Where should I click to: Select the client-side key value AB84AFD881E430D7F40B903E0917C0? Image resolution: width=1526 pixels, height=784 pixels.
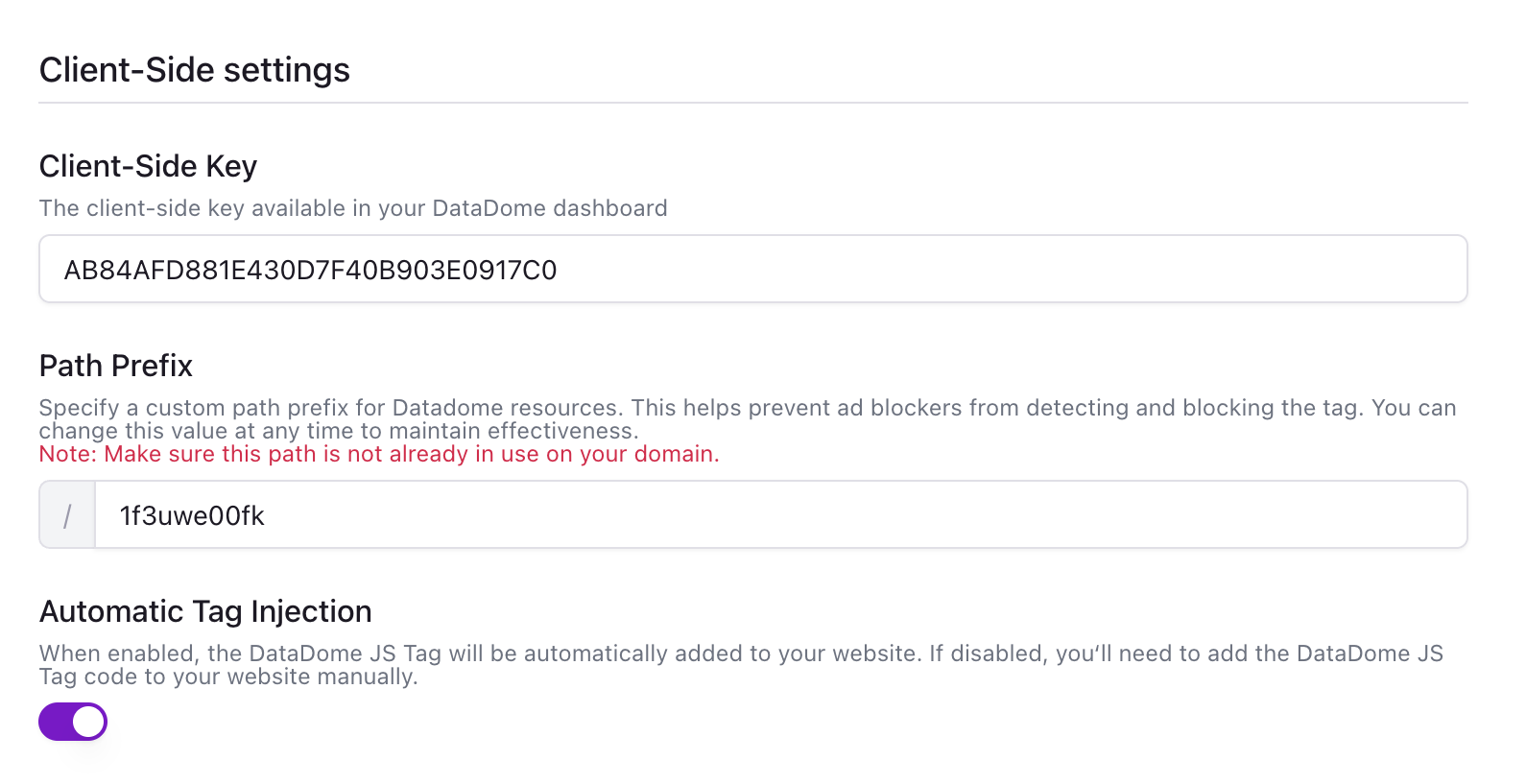[x=309, y=270]
